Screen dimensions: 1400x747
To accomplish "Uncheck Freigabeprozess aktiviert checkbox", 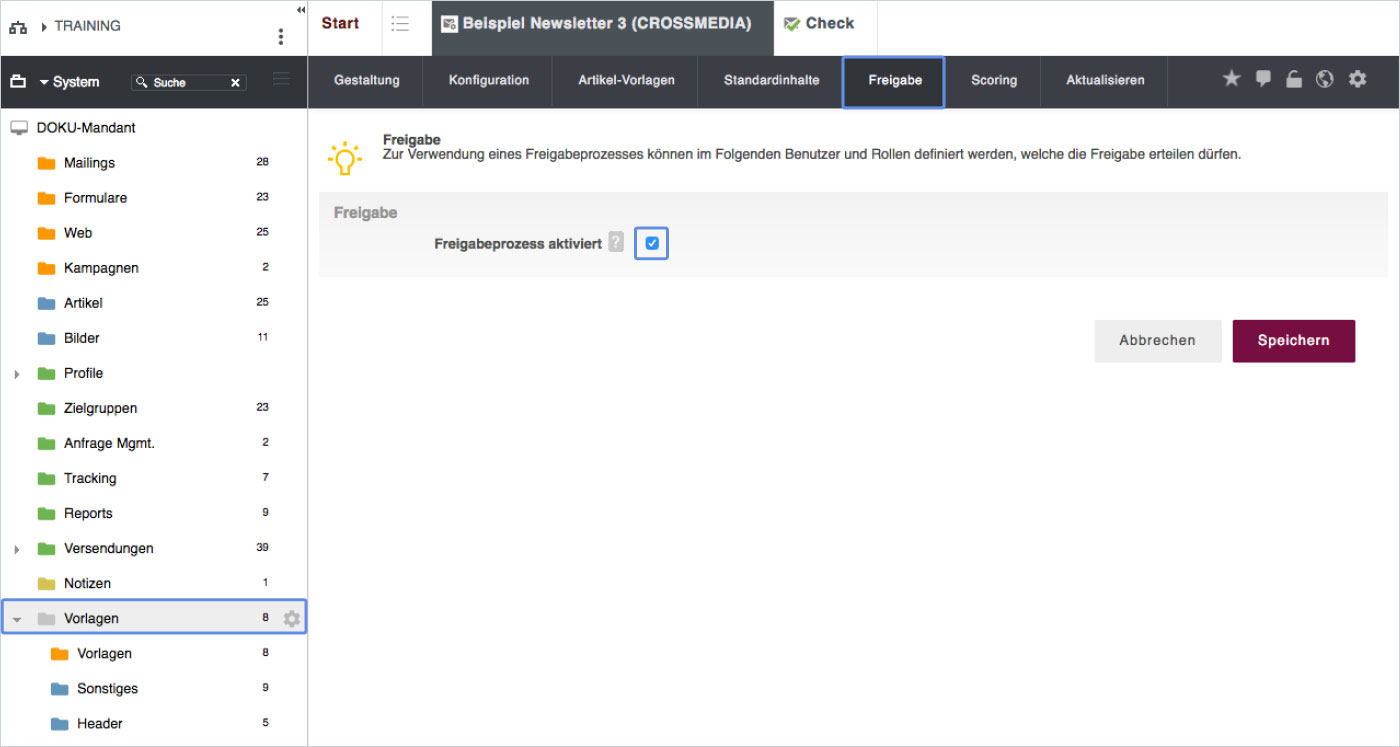I will (x=652, y=243).
